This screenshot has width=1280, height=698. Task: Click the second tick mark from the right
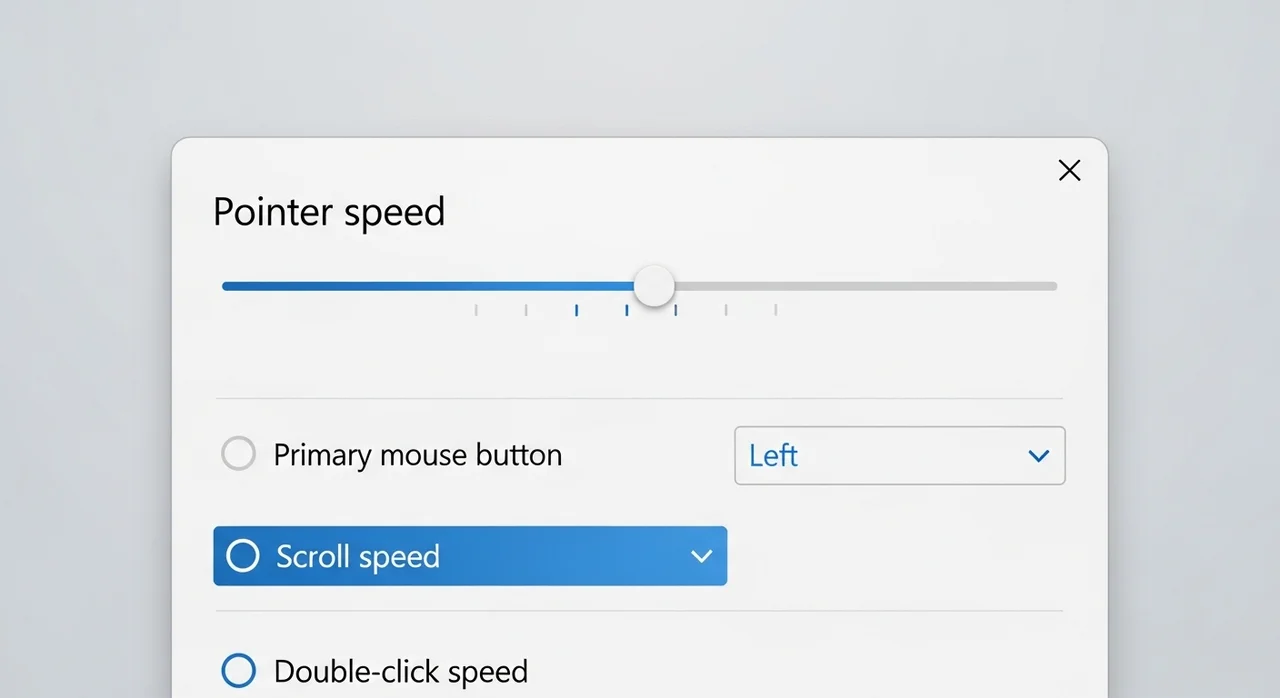[726, 310]
